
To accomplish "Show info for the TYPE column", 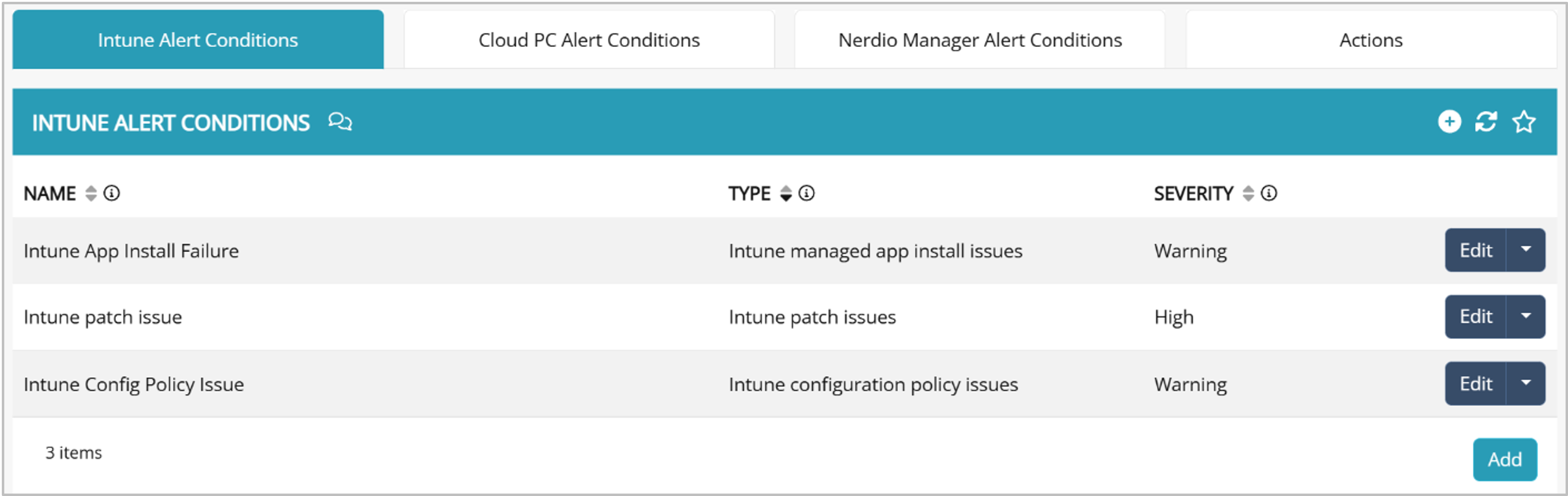I will (x=806, y=193).
